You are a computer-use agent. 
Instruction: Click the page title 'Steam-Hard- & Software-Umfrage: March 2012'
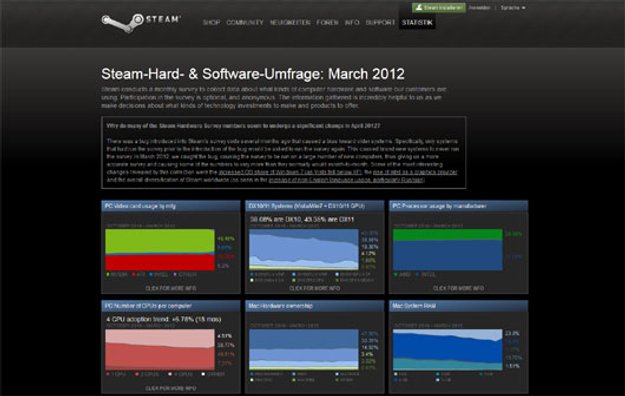[253, 74]
